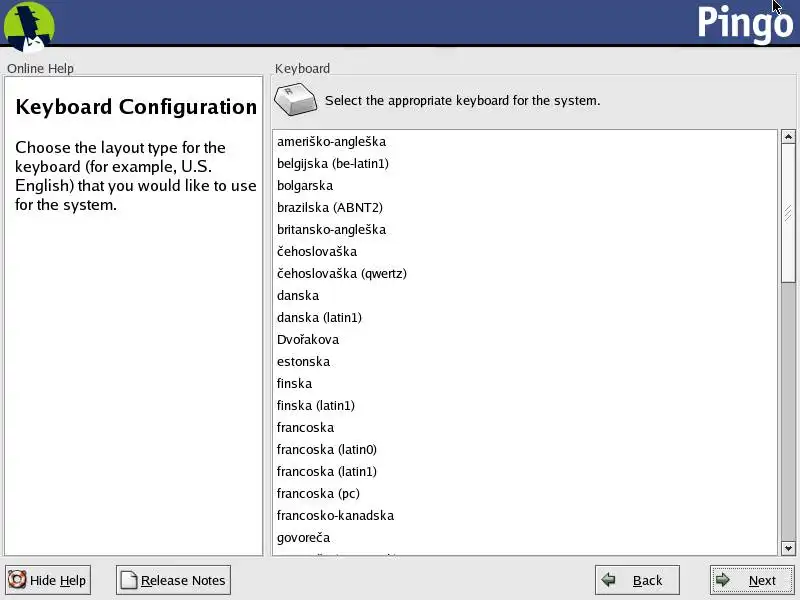Click the keyboard icon beside the instructions

295,100
